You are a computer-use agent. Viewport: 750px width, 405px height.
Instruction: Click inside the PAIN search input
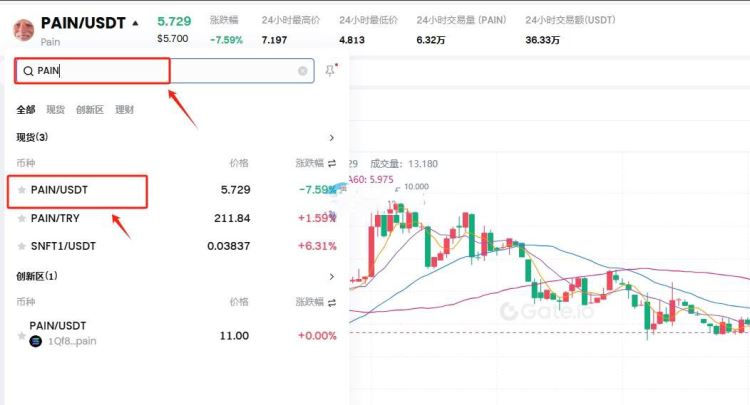click(164, 71)
